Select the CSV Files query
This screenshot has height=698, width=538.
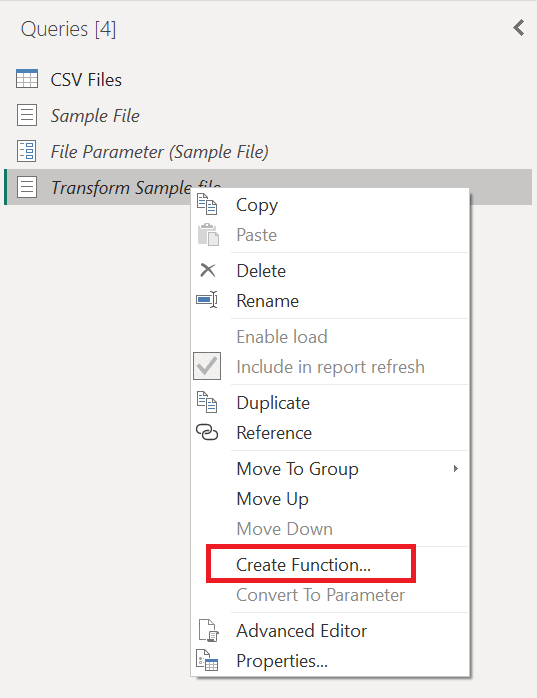pos(86,80)
